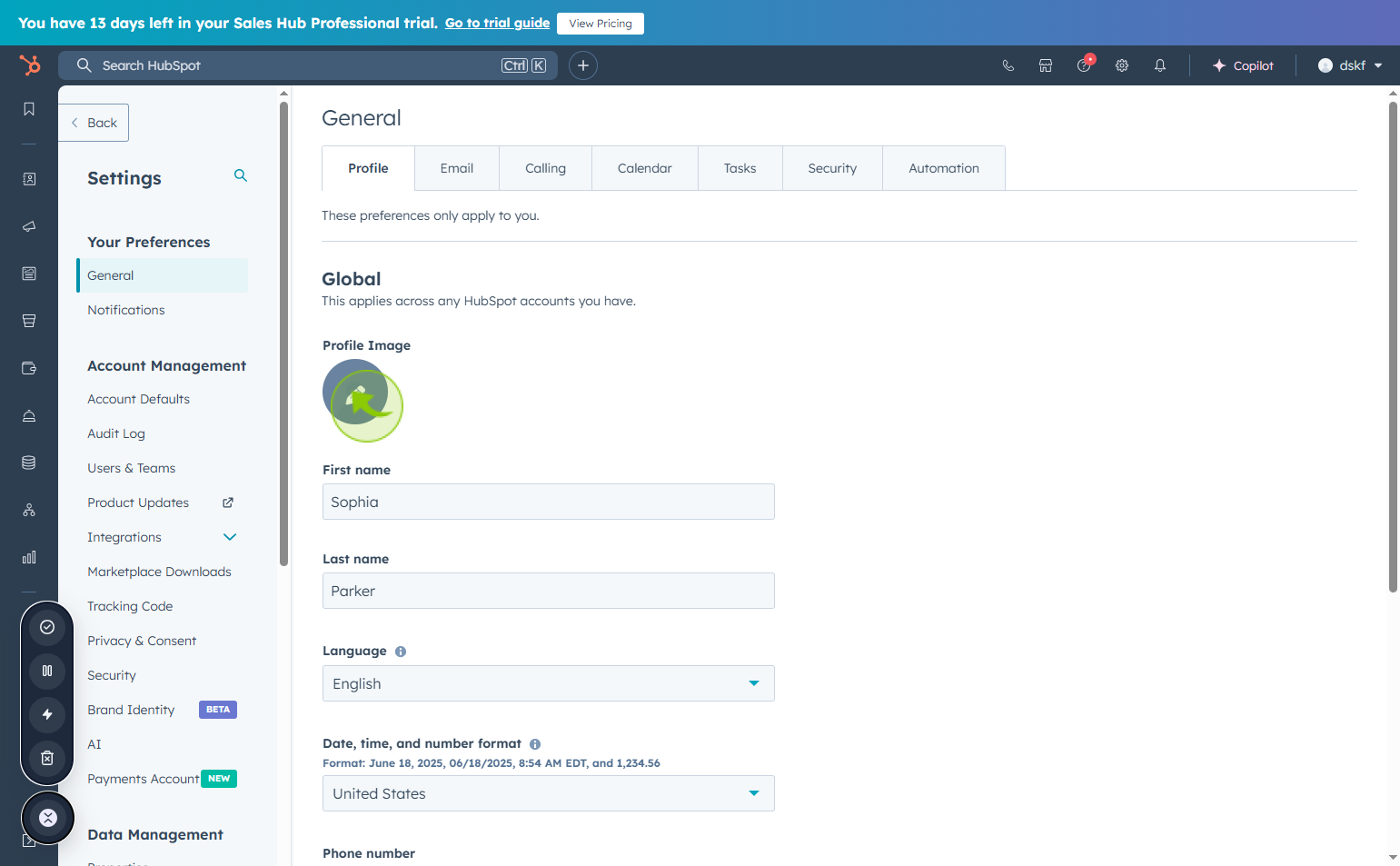The width and height of the screenshot is (1400, 866).
Task: Open Notifications settings
Action: (x=126, y=310)
